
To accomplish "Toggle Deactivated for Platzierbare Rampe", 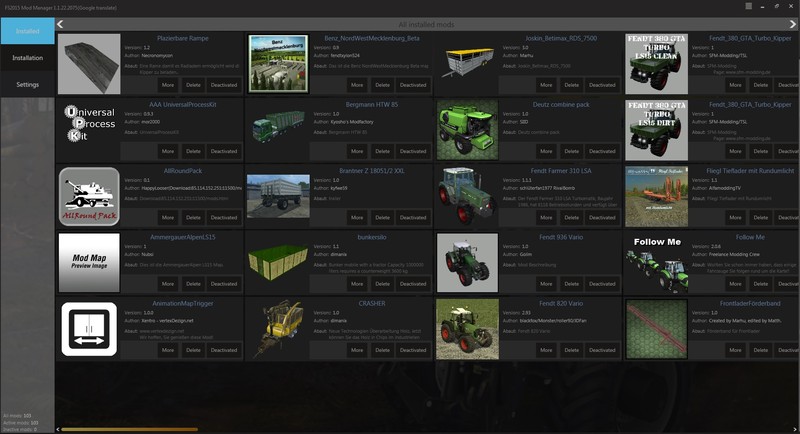I will [224, 85].
